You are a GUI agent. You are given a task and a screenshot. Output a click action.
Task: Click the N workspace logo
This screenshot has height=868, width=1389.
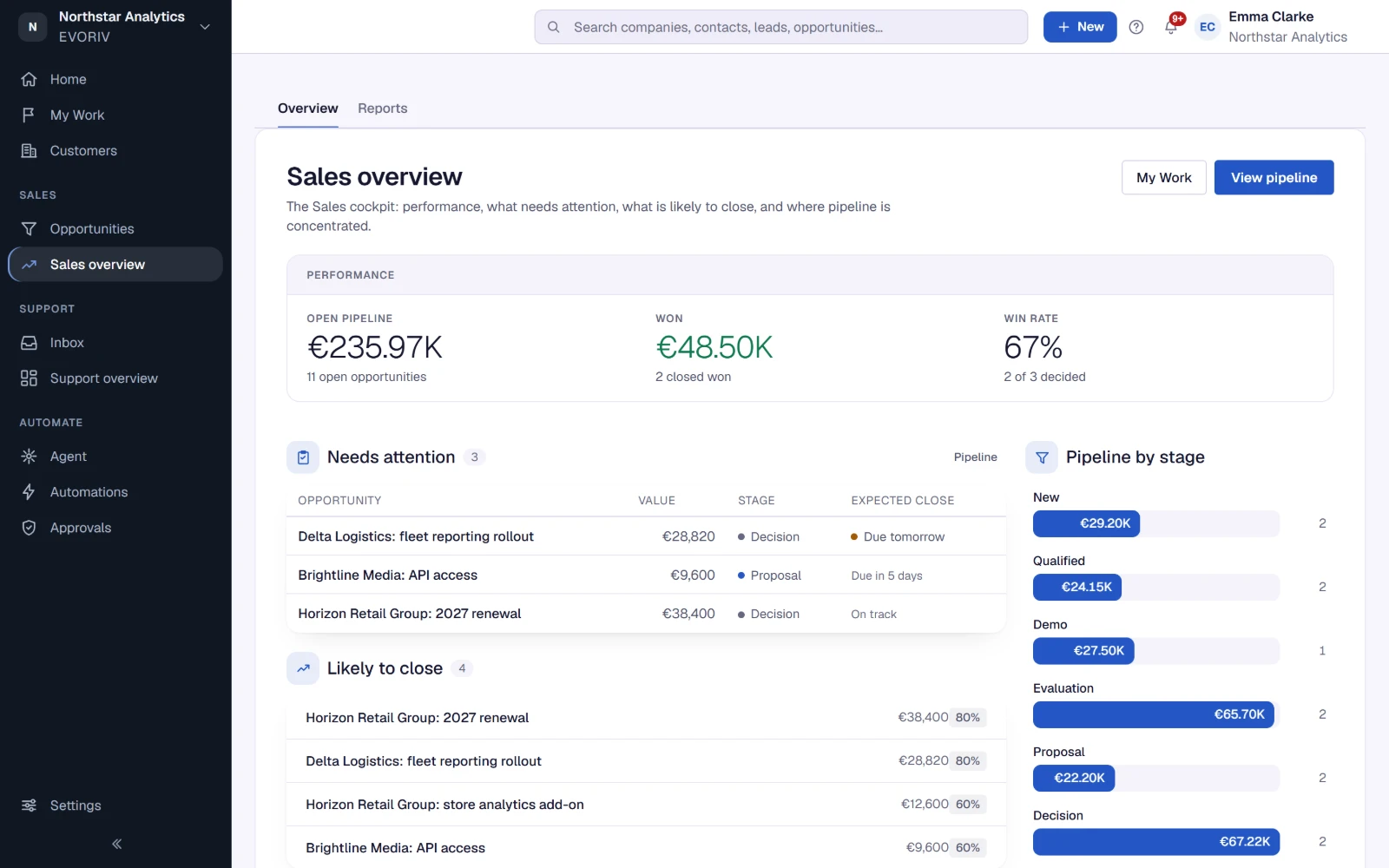pos(33,27)
